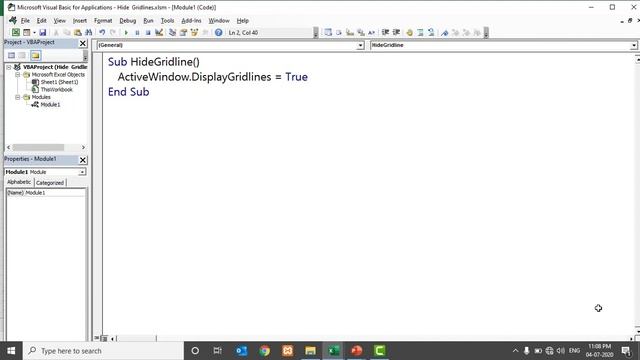This screenshot has height=360, width=640.
Task: Close the Properties - Module1 panel
Action: tap(83, 160)
